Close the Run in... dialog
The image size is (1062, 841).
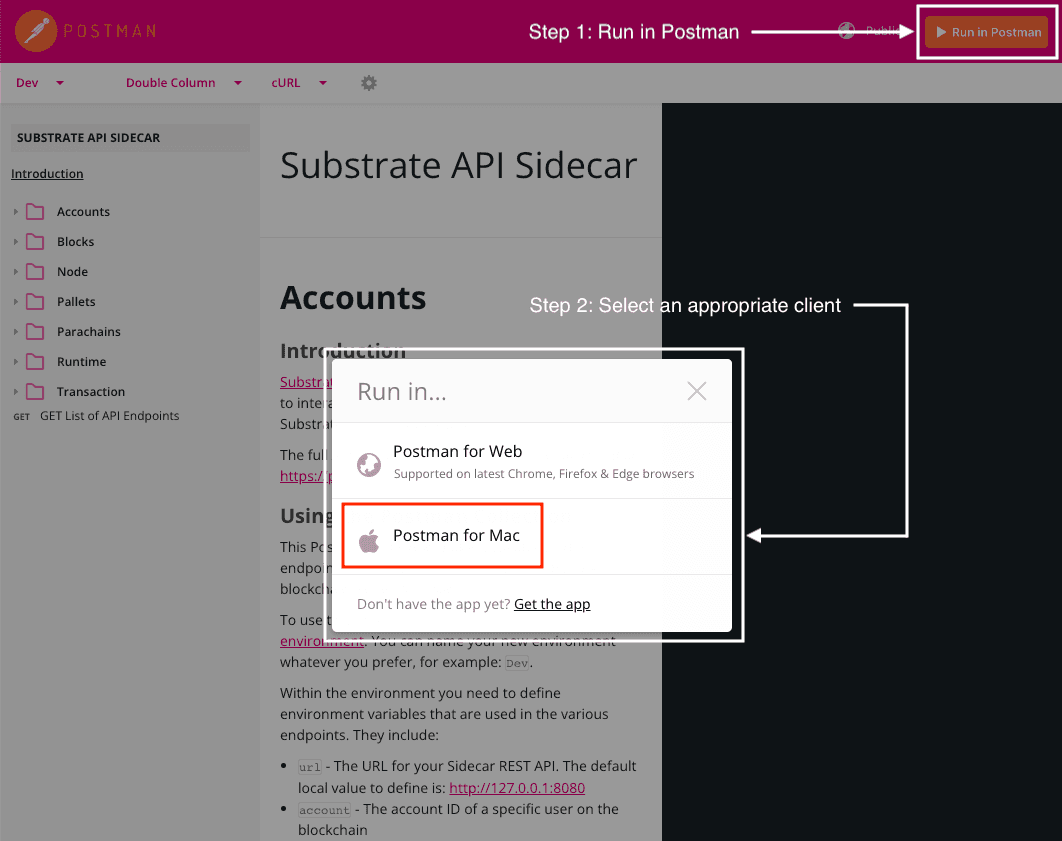696,391
